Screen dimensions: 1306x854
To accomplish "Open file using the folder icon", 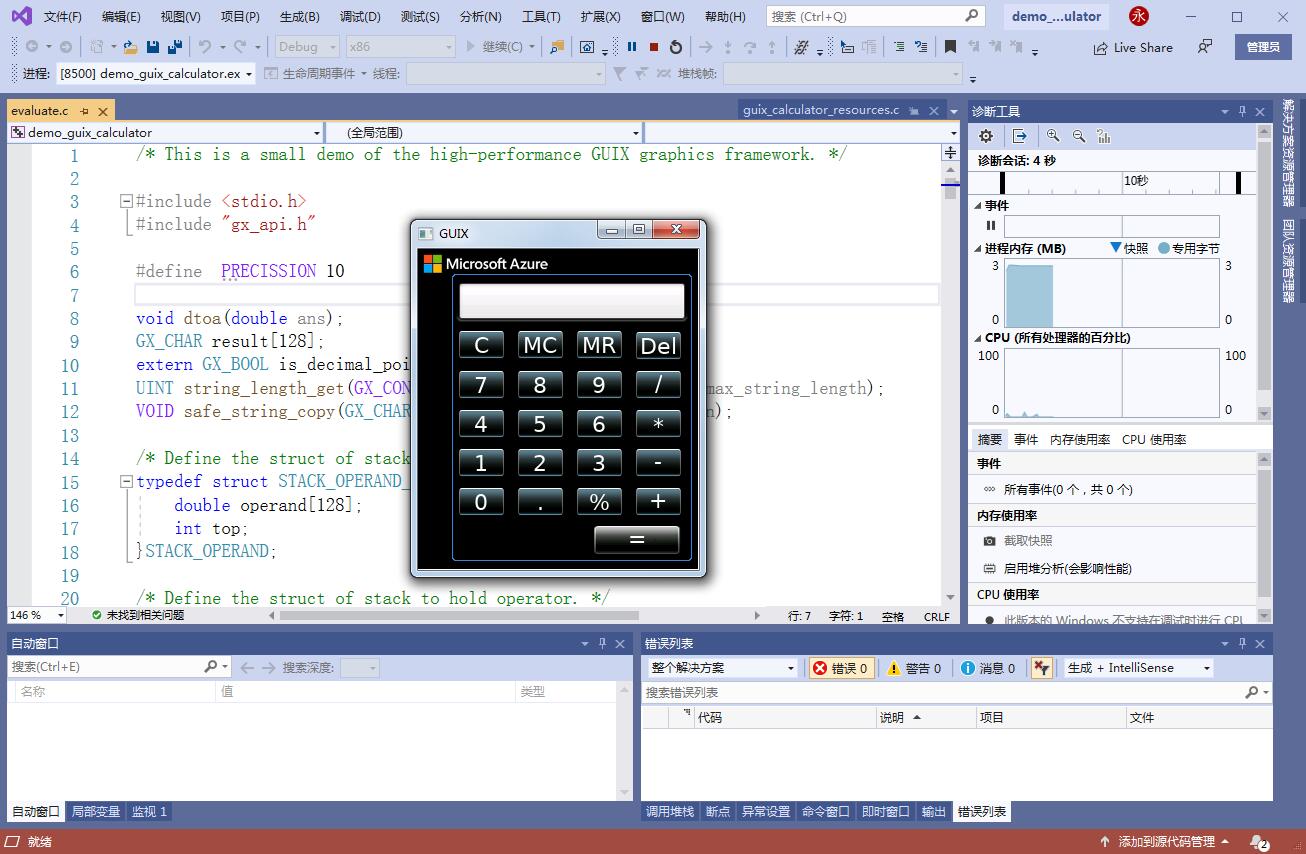I will pyautogui.click(x=130, y=47).
